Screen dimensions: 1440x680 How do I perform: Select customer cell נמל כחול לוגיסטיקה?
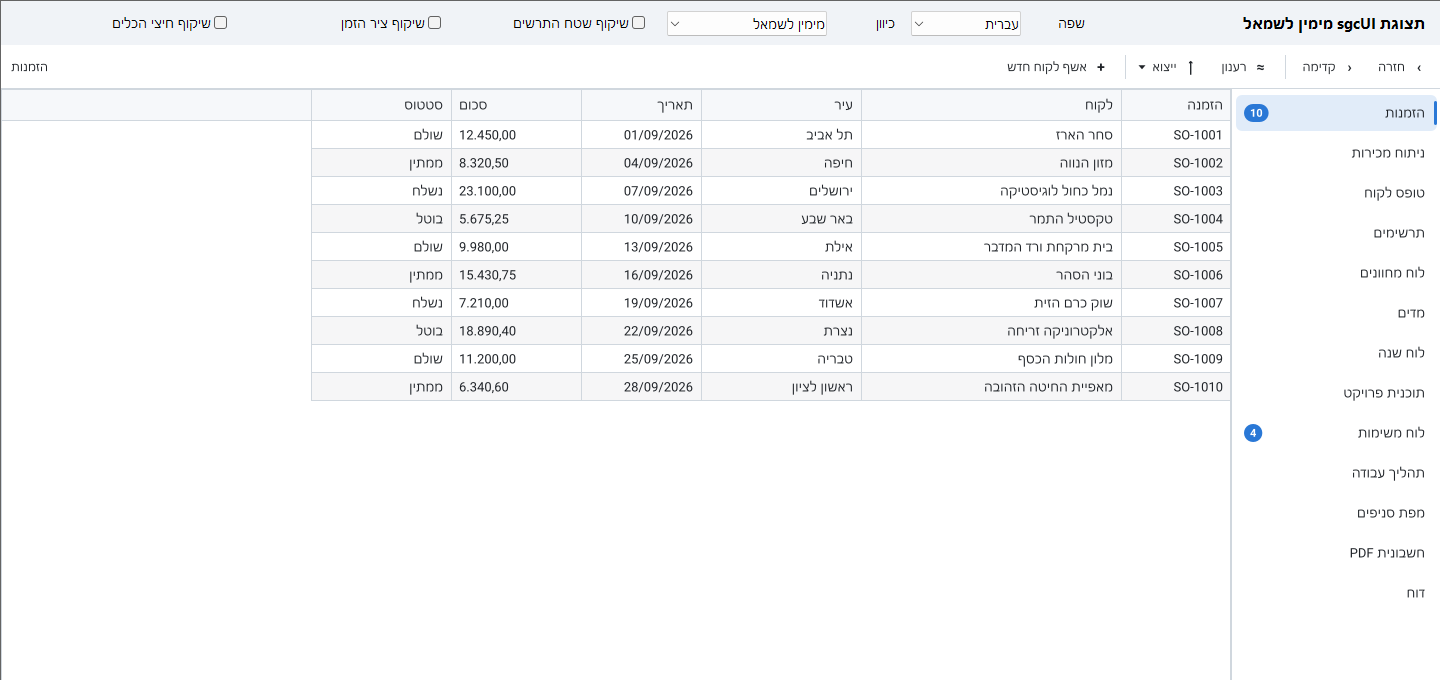click(992, 191)
